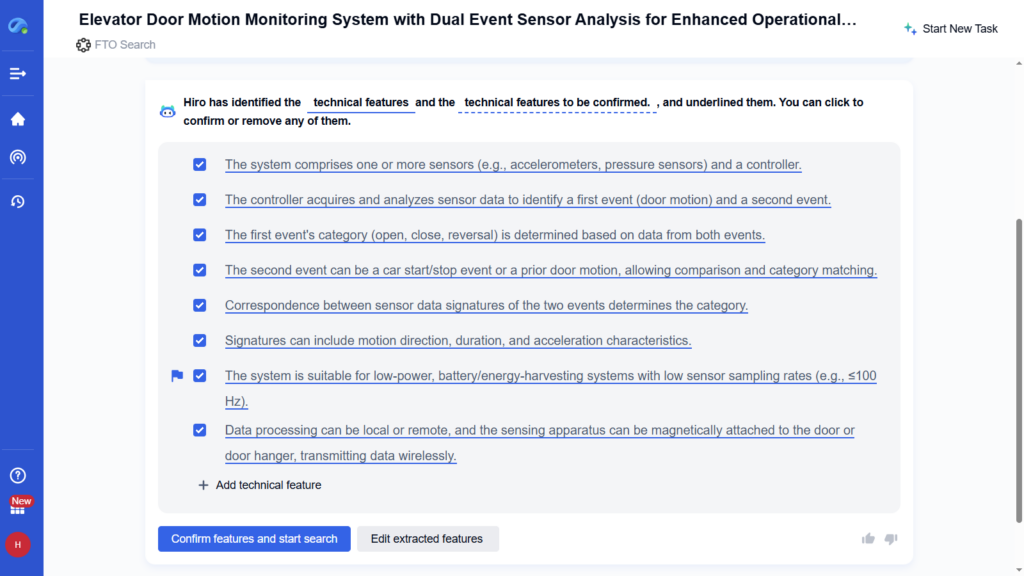The height and width of the screenshot is (576, 1024).
Task: Uncheck the sensors and controller feature checkbox
Action: 200,165
